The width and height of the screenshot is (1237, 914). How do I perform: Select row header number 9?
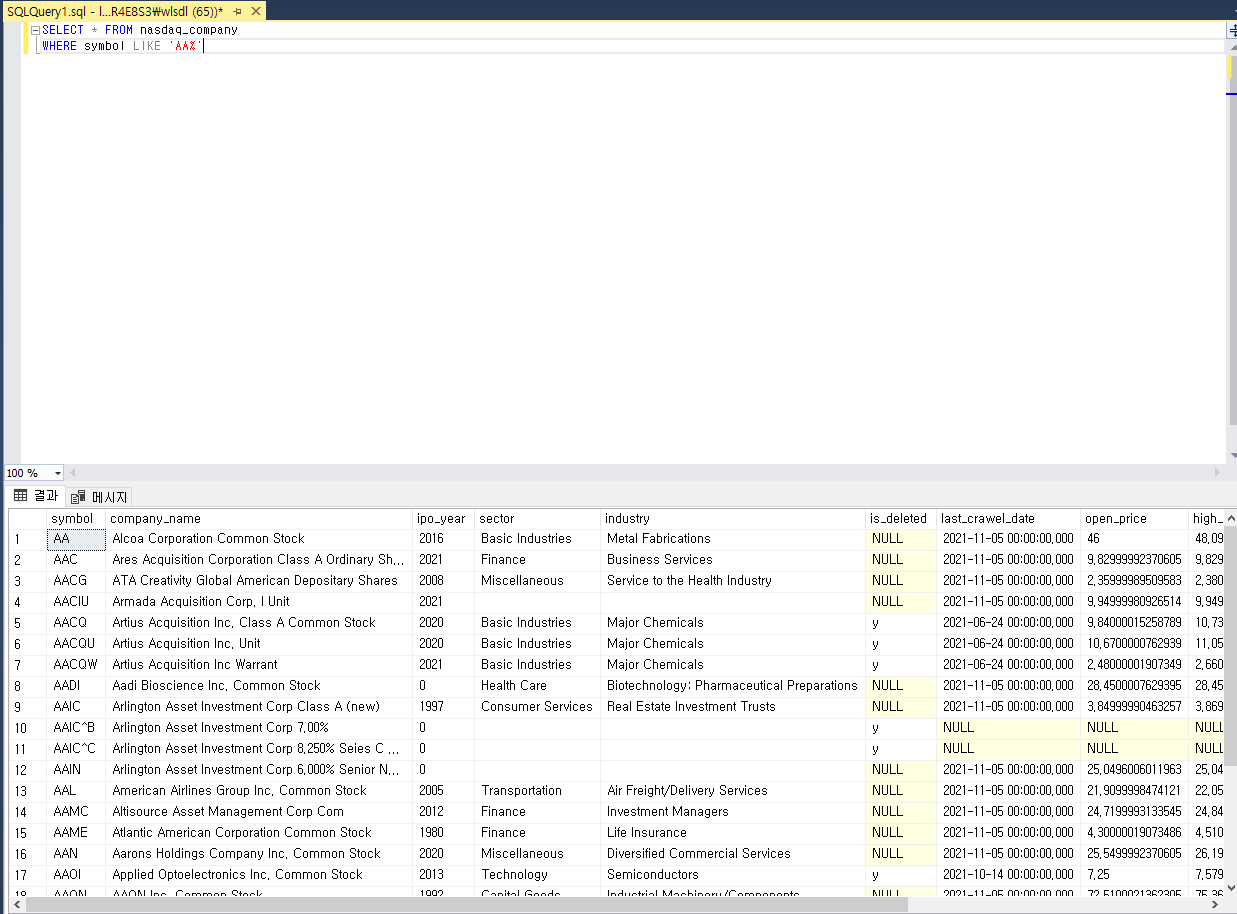tap(28, 707)
